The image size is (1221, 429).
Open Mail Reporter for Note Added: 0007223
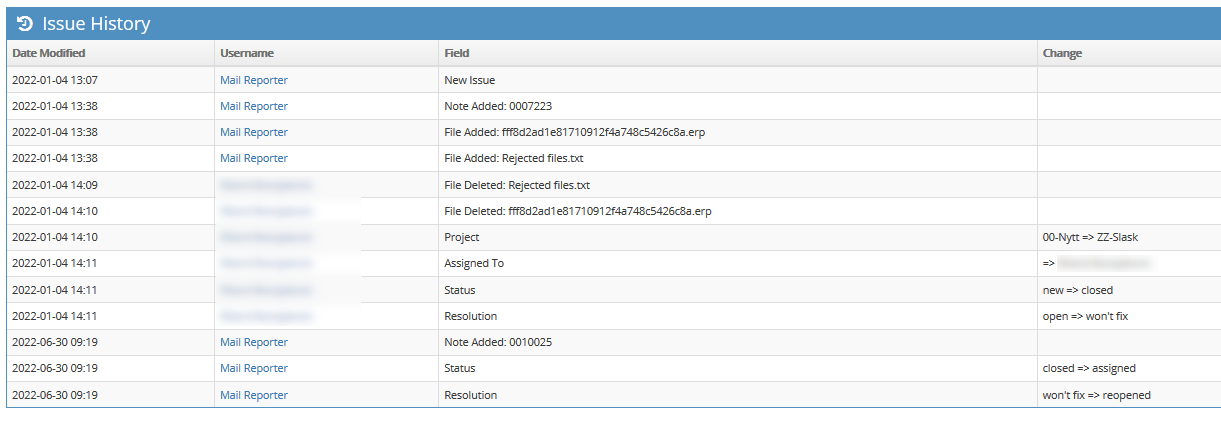pos(254,106)
